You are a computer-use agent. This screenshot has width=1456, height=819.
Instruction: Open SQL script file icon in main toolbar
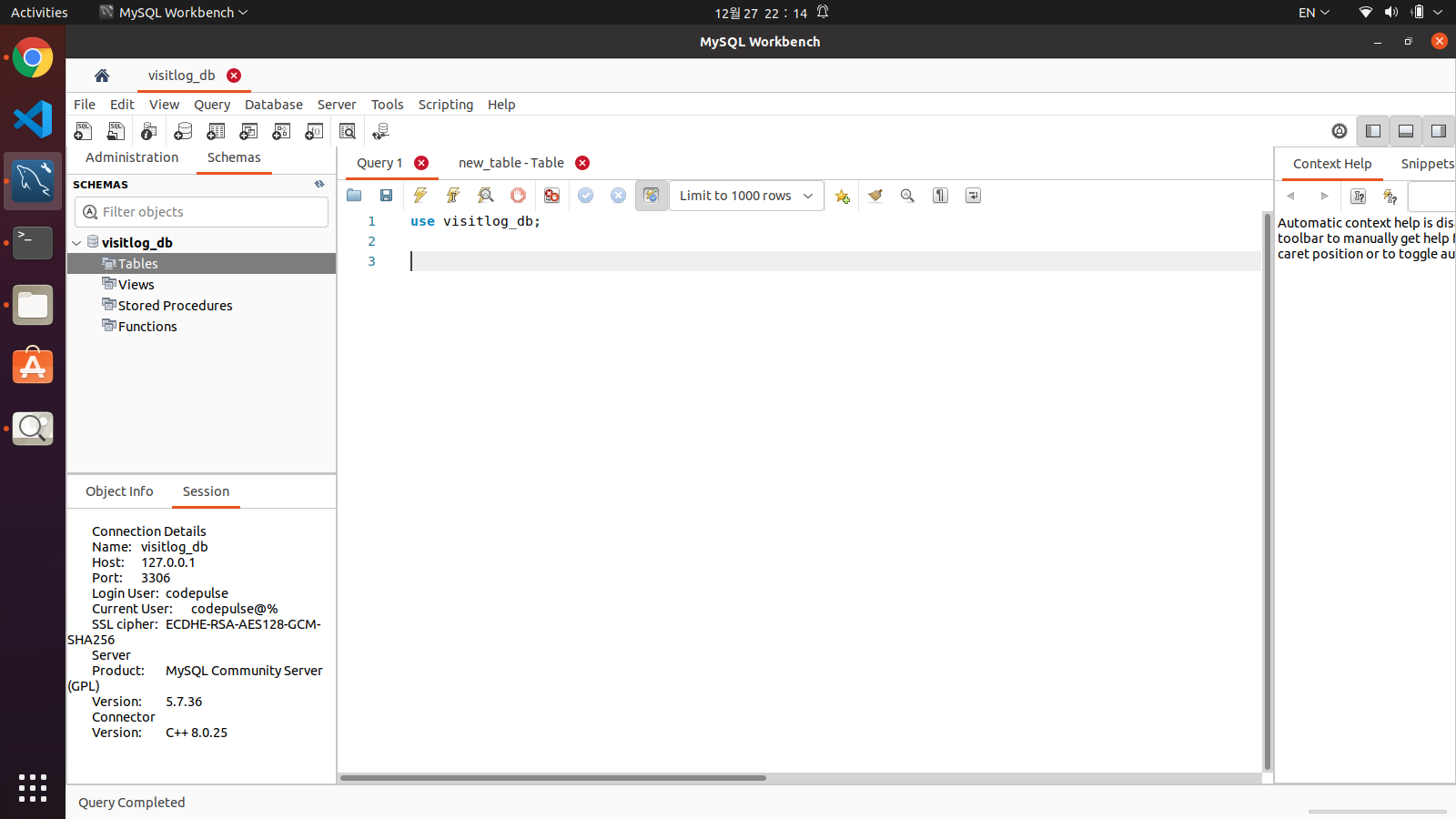[116, 131]
